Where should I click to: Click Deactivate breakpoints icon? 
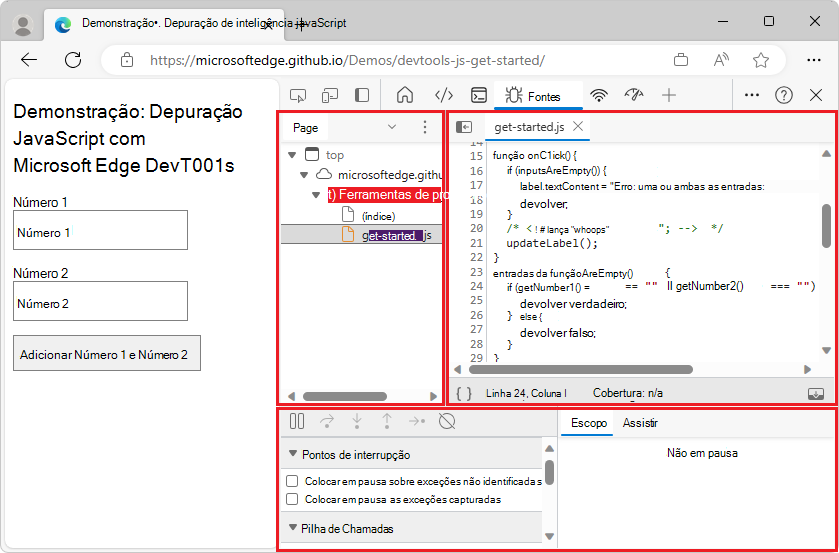(447, 422)
